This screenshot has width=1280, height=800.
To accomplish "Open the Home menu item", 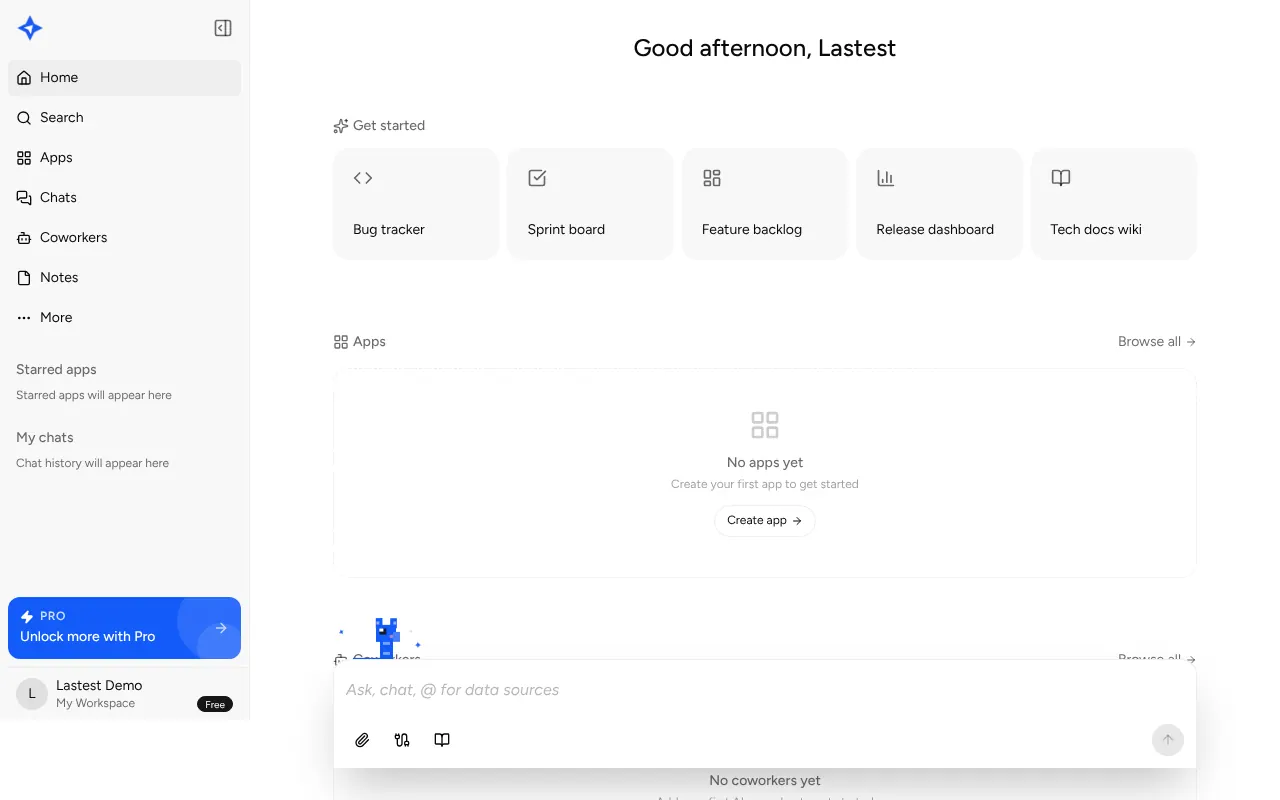I will coord(124,77).
